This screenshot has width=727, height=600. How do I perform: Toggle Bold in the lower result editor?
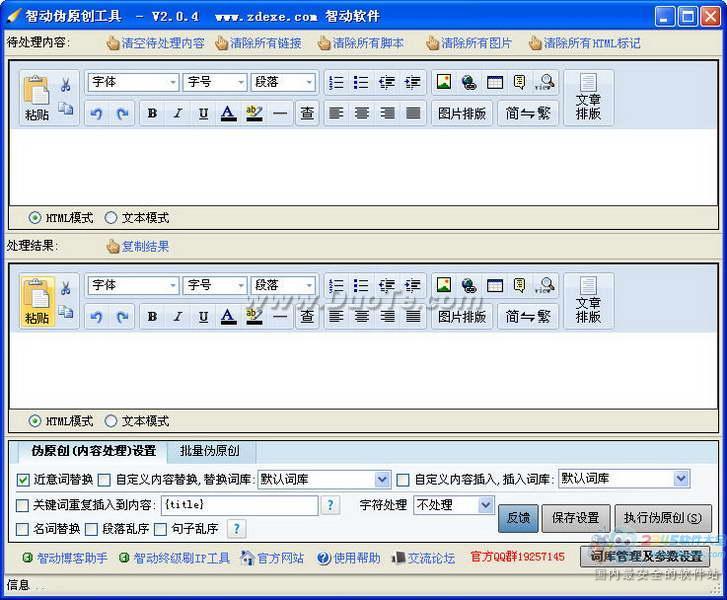[152, 317]
